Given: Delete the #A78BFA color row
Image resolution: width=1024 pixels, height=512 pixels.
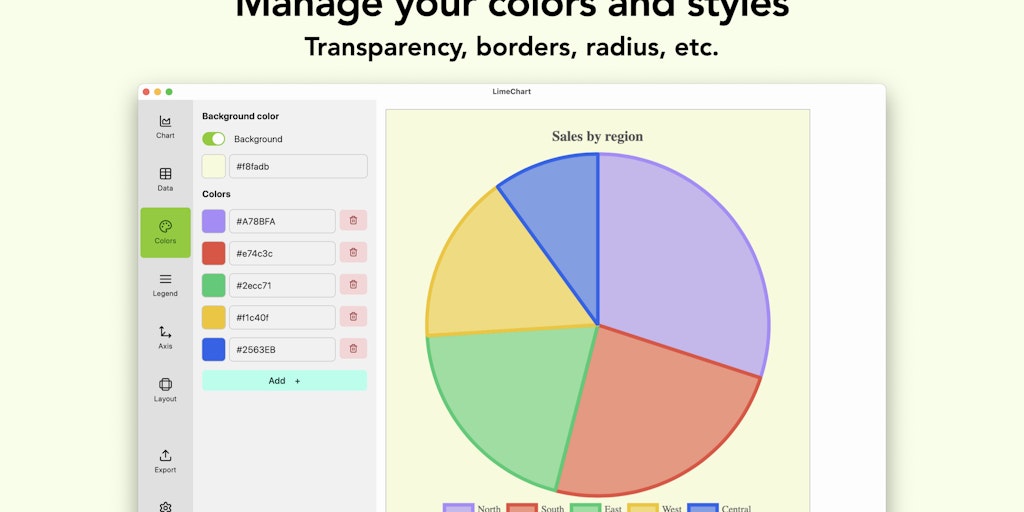Looking at the screenshot, I should (x=353, y=221).
